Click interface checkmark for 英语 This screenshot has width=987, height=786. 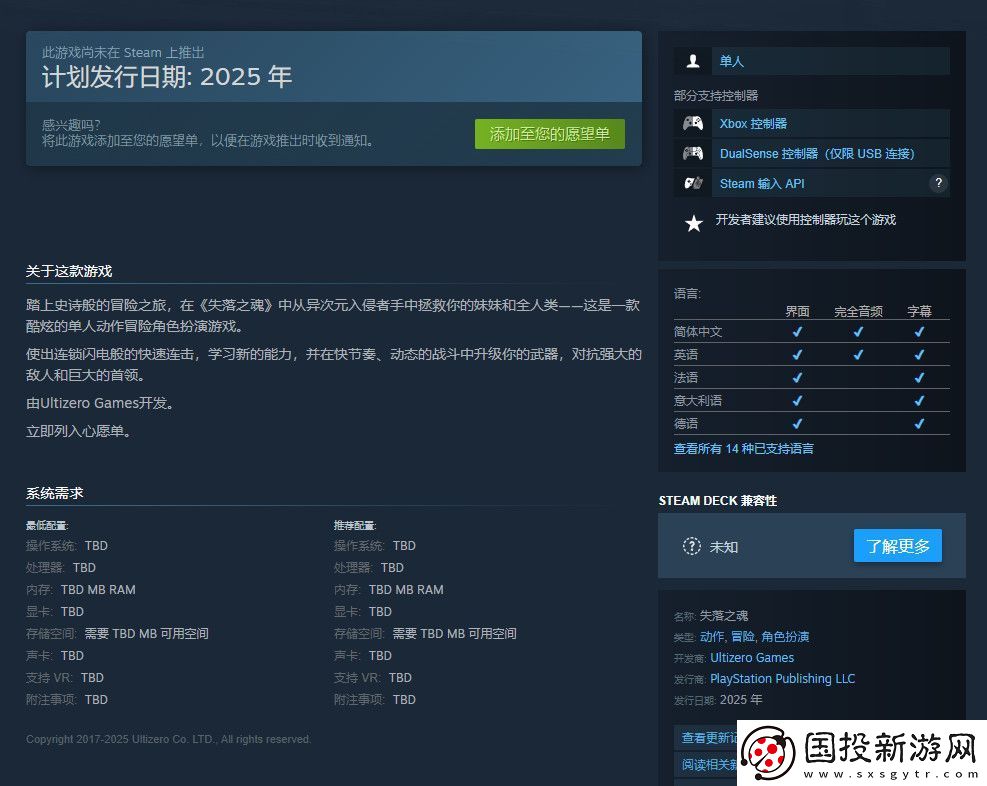pyautogui.click(x=797, y=355)
